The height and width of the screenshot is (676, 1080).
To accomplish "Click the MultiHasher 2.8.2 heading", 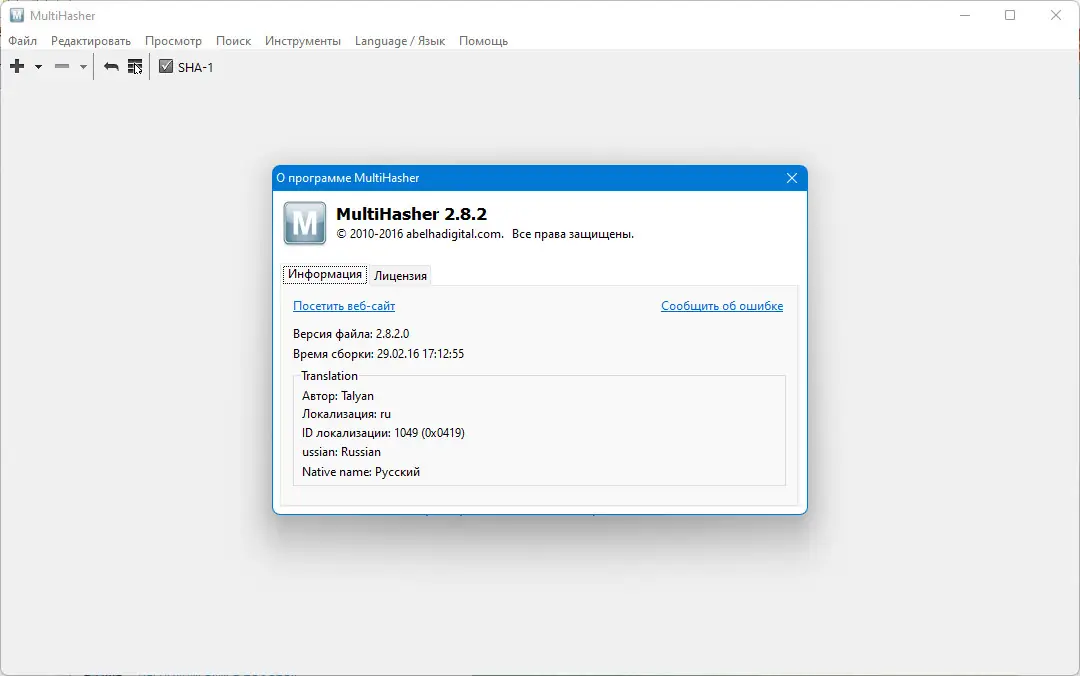I will pyautogui.click(x=411, y=214).
